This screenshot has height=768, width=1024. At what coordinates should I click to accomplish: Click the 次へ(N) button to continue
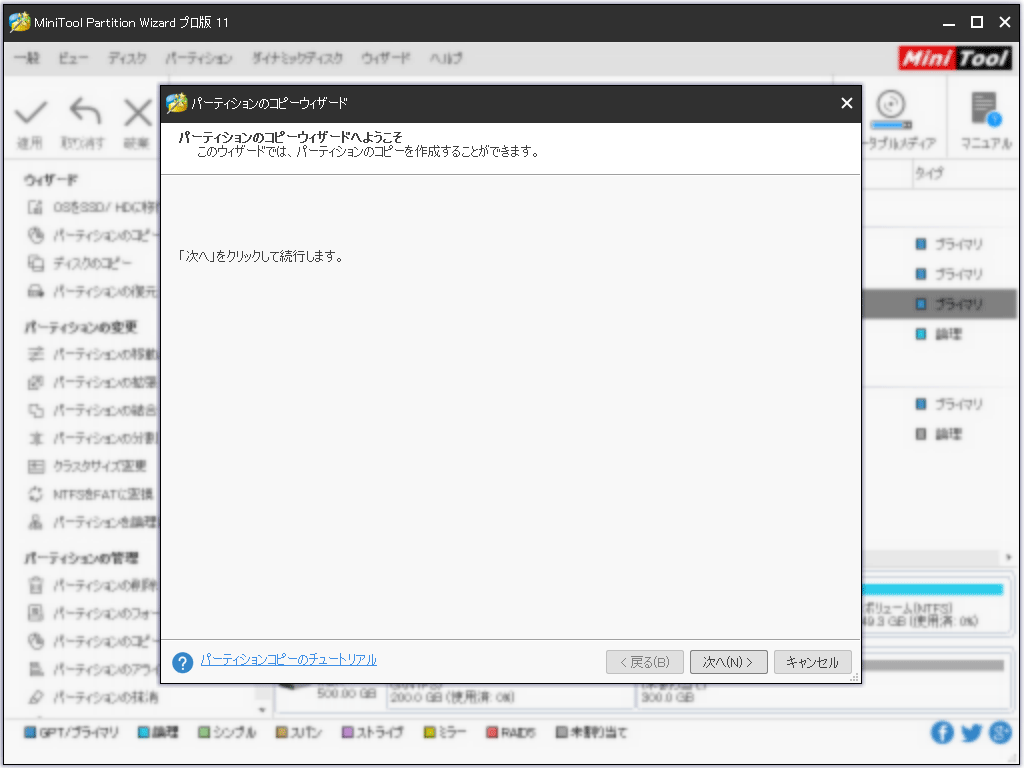(728, 662)
